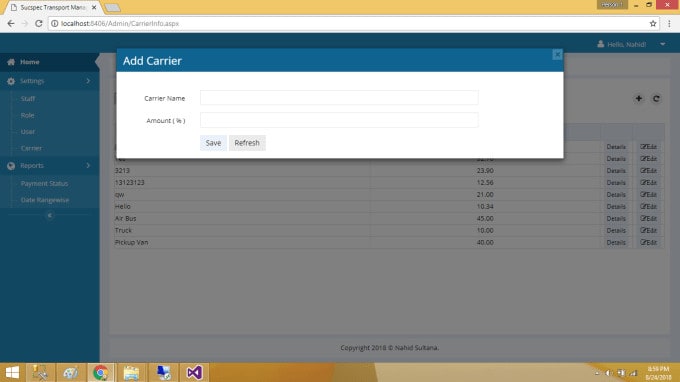This screenshot has height=382, width=680.
Task: Open the Chrome menu dots
Action: point(669,23)
